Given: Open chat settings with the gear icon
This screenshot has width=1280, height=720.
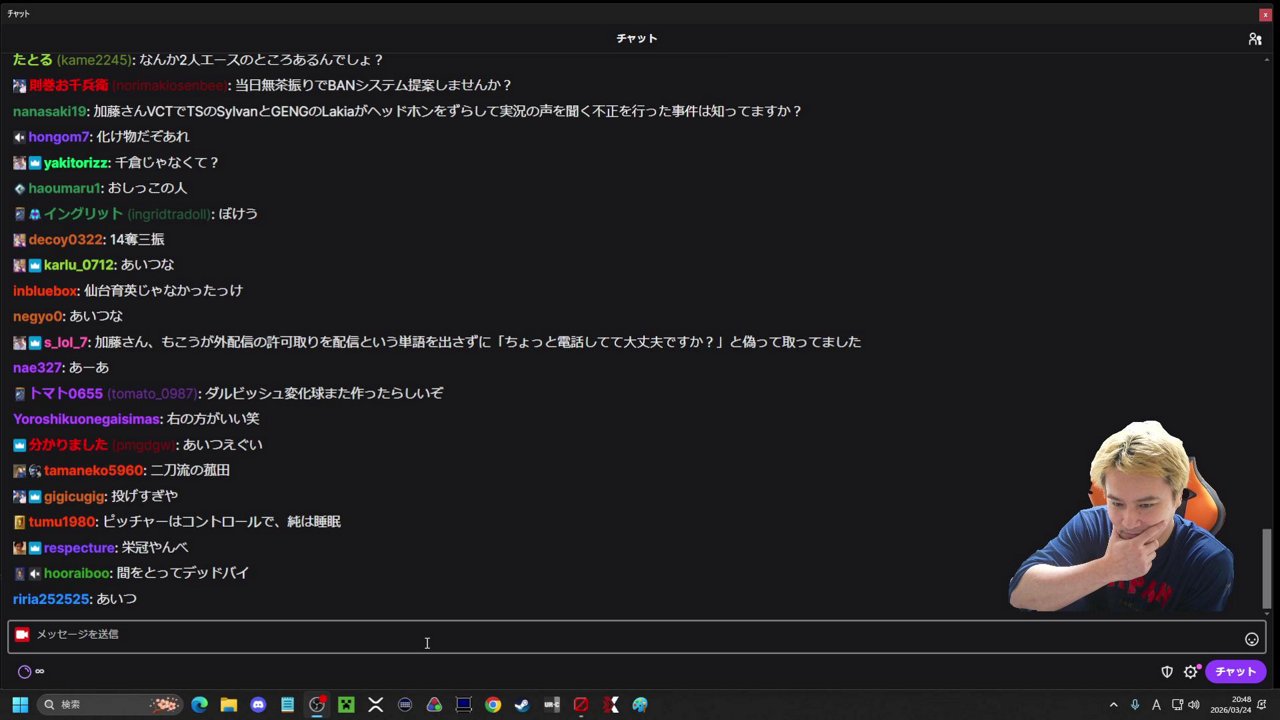Looking at the screenshot, I should tap(1190, 671).
